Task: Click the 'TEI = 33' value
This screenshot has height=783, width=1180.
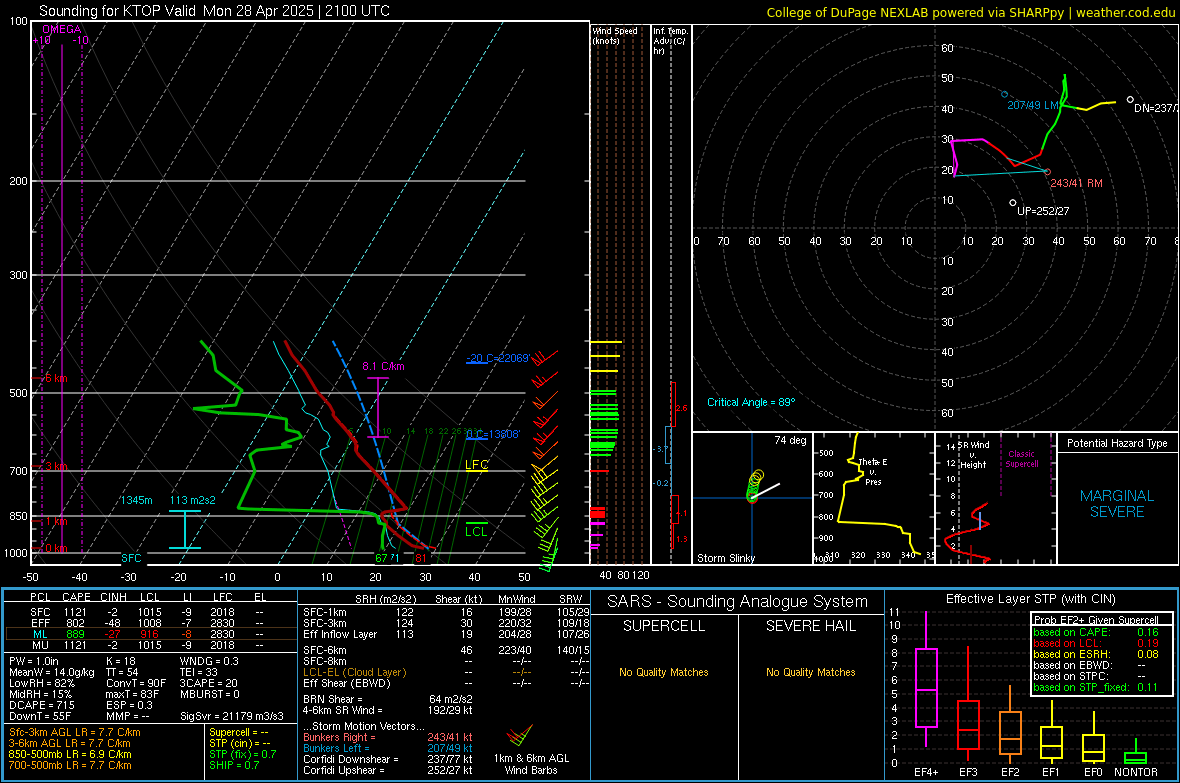Action: (199, 672)
